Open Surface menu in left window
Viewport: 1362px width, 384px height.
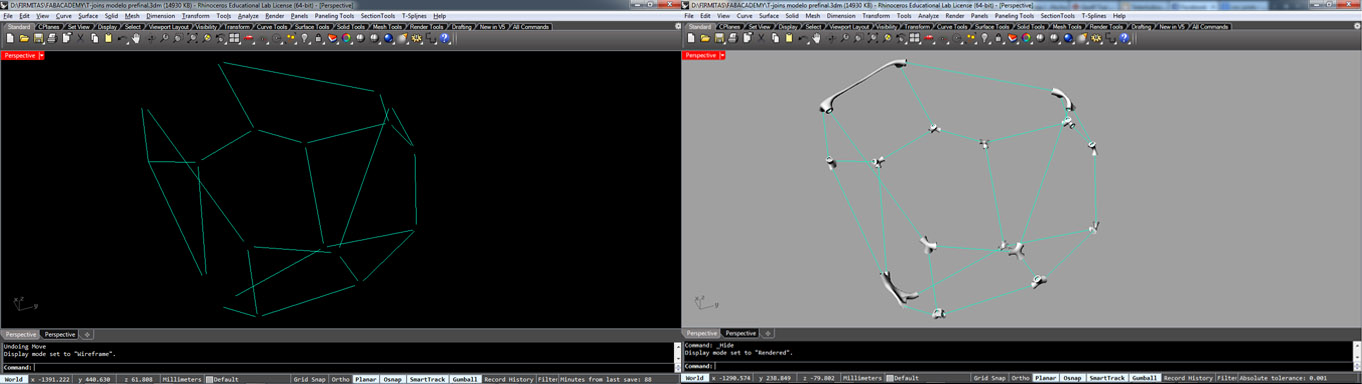(x=88, y=16)
